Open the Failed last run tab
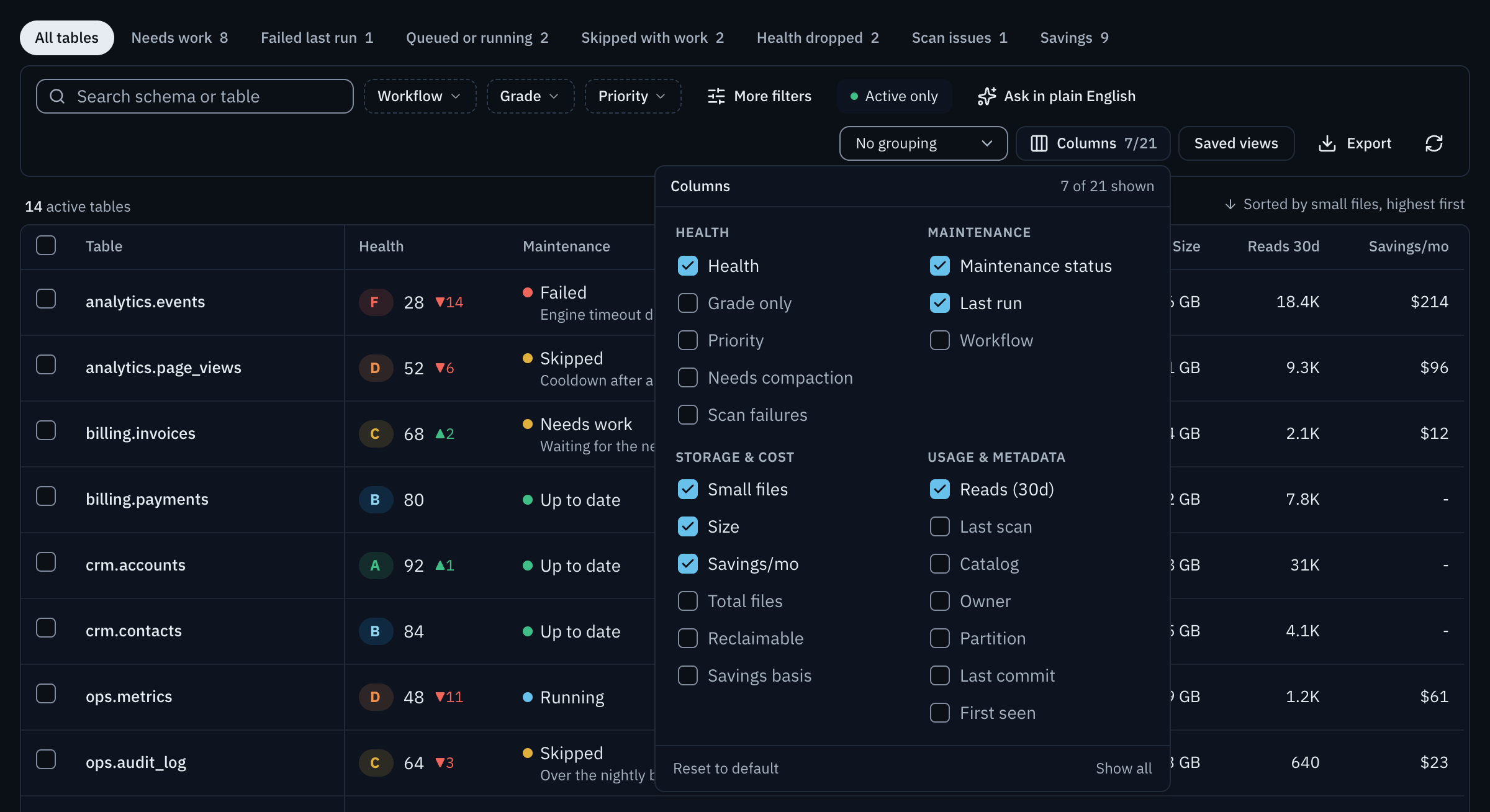This screenshot has width=1490, height=812. pos(317,38)
